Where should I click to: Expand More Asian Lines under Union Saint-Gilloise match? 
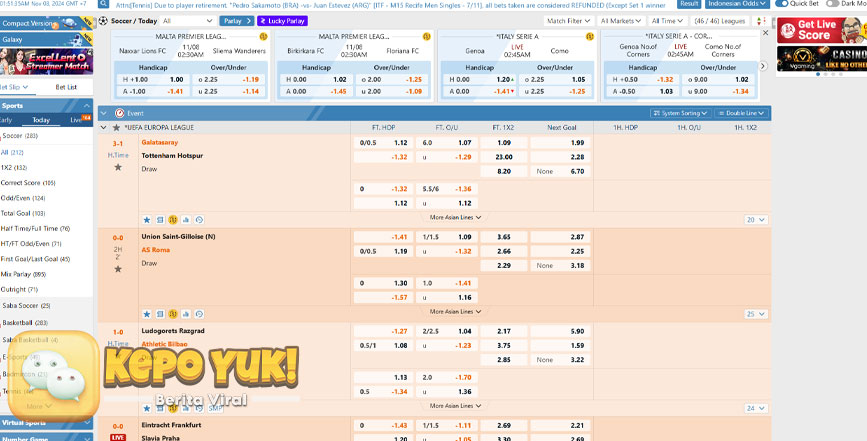455,312
